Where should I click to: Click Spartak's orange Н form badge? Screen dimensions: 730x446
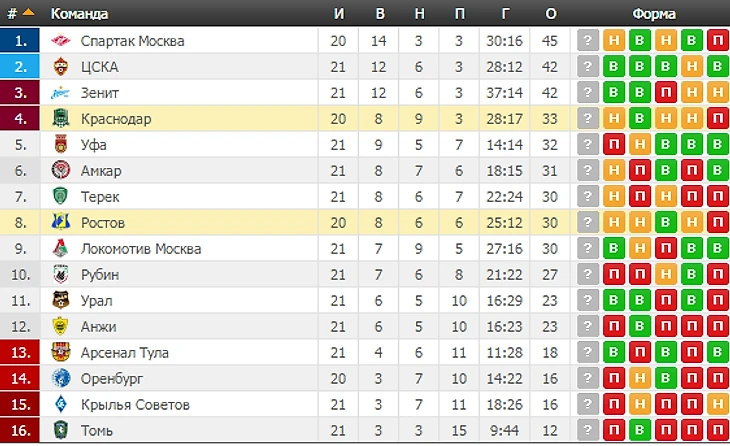point(613,41)
